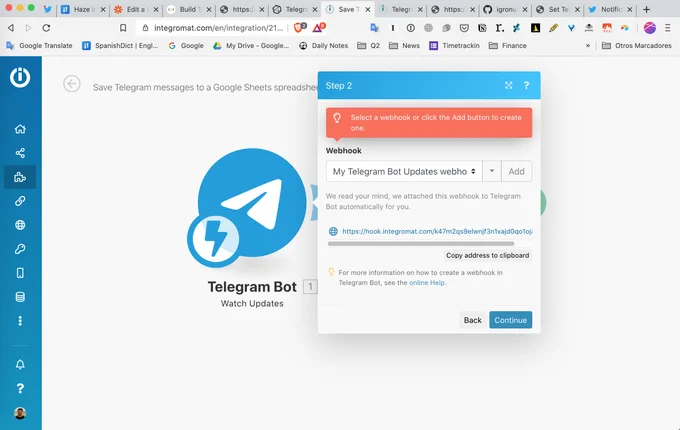Switch to the Edit a browser tab
680x430 pixels.
tap(135, 9)
